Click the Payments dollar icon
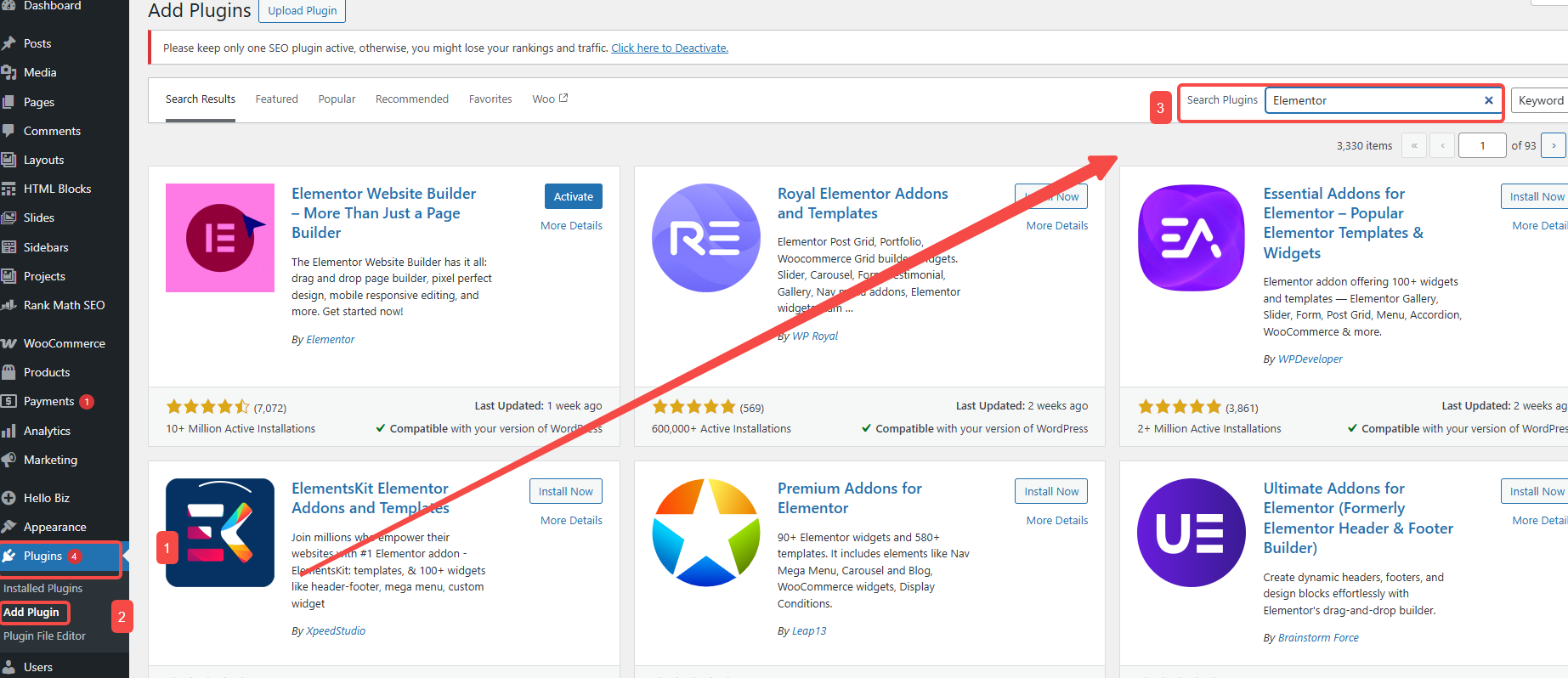This screenshot has height=678, width=1568. click(x=8, y=401)
